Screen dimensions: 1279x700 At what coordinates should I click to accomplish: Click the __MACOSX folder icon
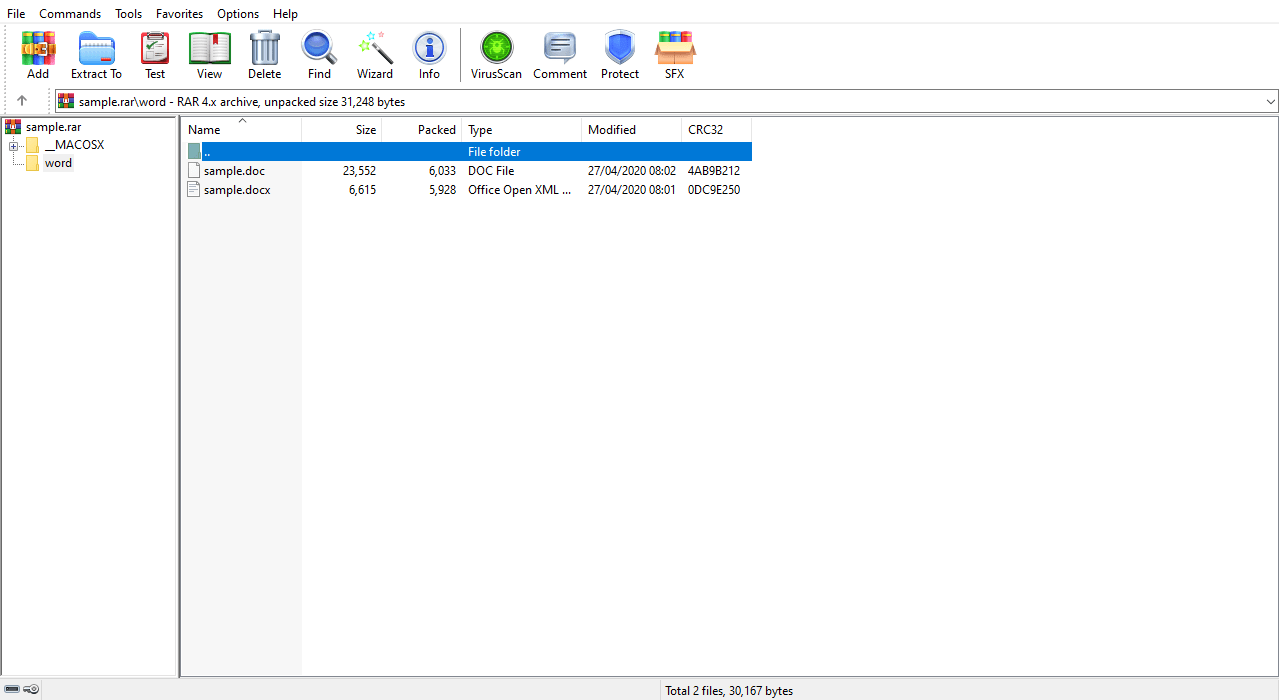tap(33, 145)
